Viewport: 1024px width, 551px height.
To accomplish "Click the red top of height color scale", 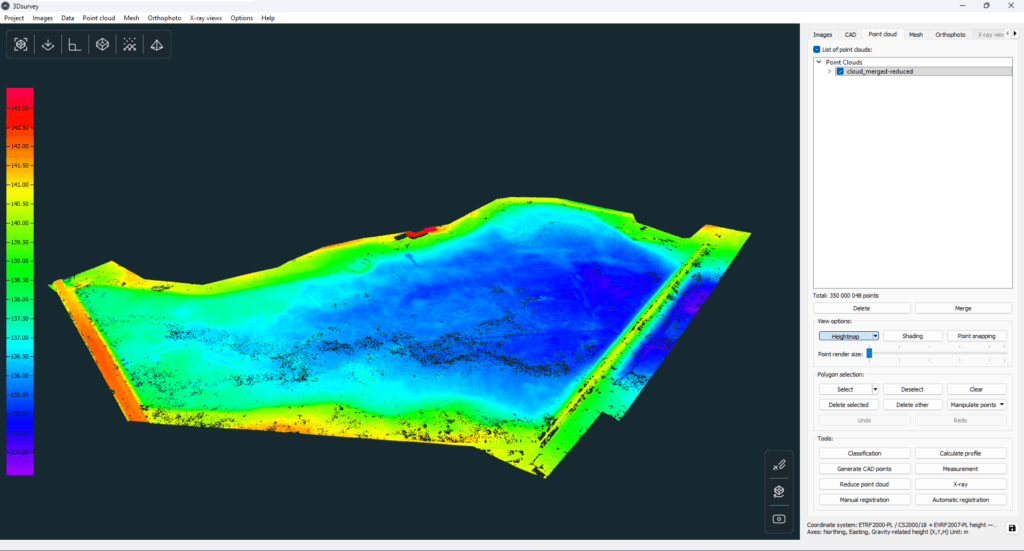I will 20,94.
